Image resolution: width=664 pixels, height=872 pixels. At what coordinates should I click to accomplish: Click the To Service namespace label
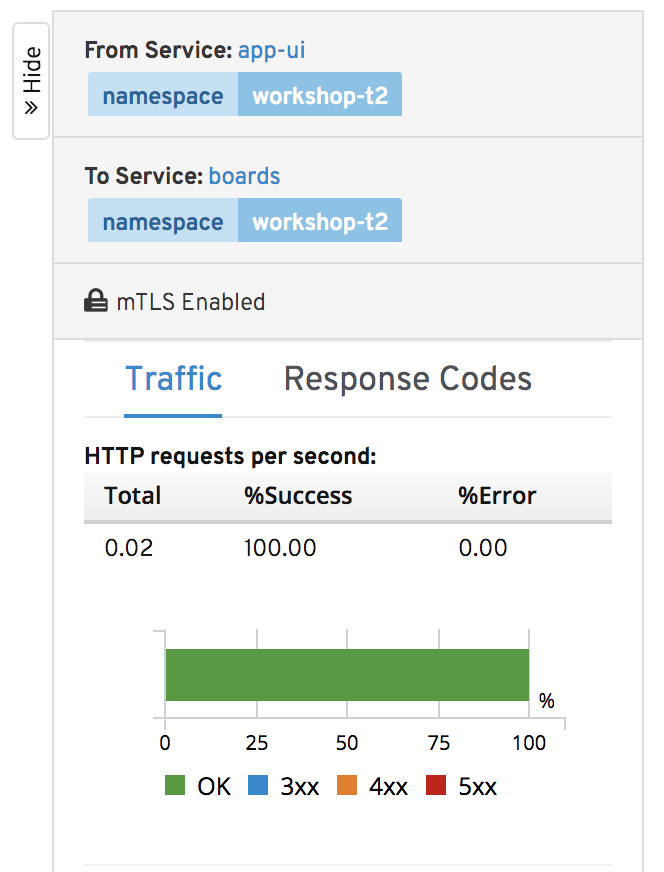[163, 220]
